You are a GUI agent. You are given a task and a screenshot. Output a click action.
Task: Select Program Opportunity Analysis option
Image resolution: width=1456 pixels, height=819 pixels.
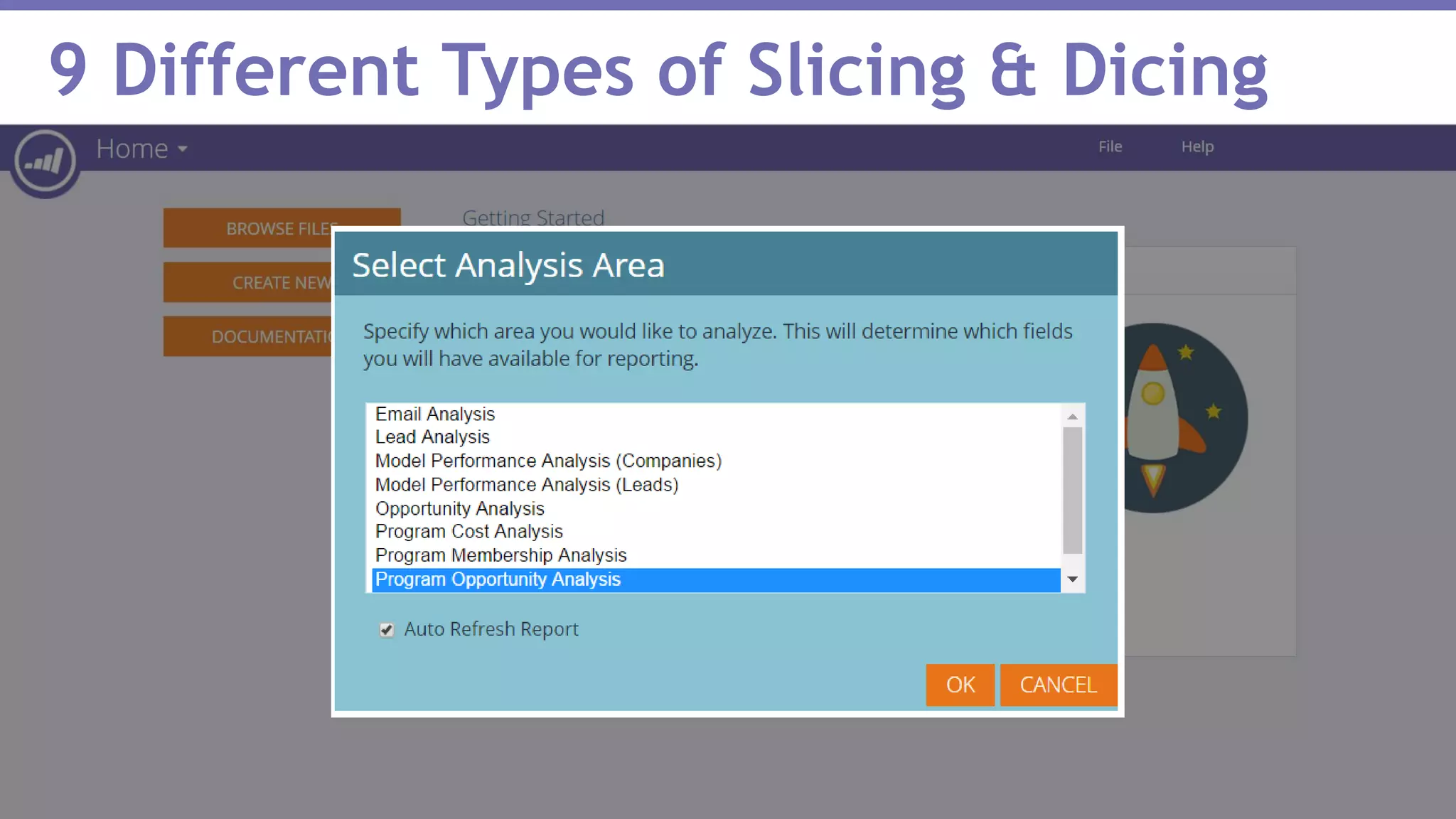(x=716, y=579)
